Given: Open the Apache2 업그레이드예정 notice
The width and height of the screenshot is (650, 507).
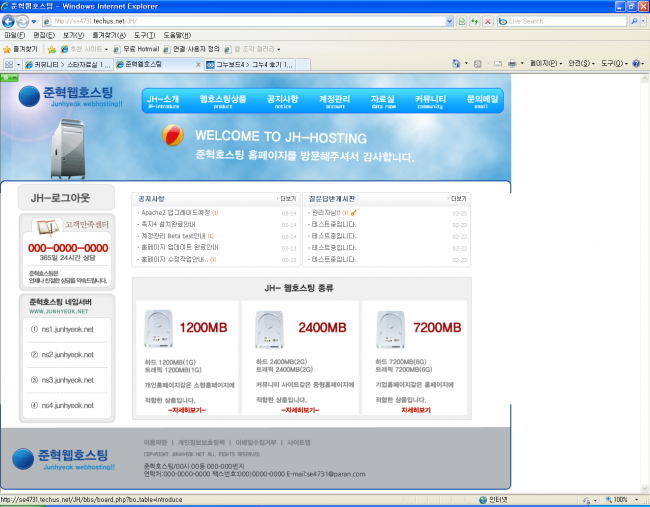Looking at the screenshot, I should pyautogui.click(x=174, y=213).
